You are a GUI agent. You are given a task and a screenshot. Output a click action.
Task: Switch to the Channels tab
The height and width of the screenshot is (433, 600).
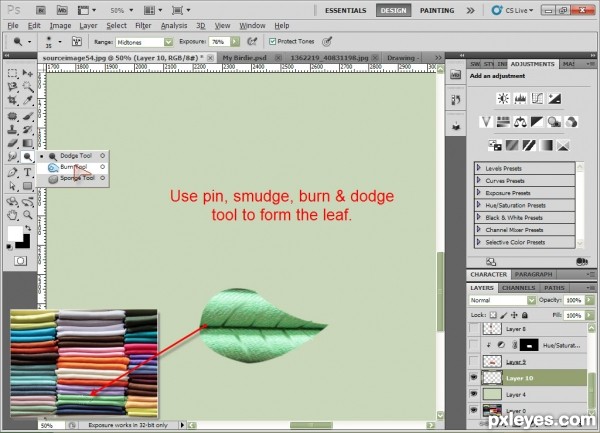[518, 288]
